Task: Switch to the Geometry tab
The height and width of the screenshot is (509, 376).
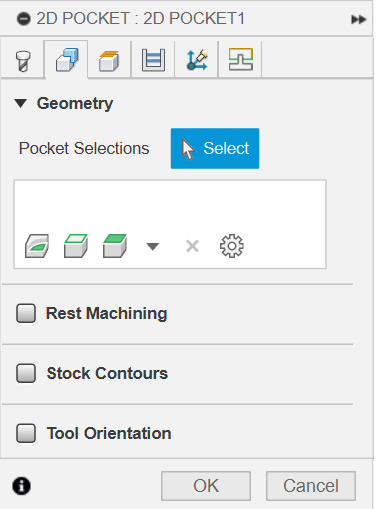Action: pyautogui.click(x=67, y=60)
